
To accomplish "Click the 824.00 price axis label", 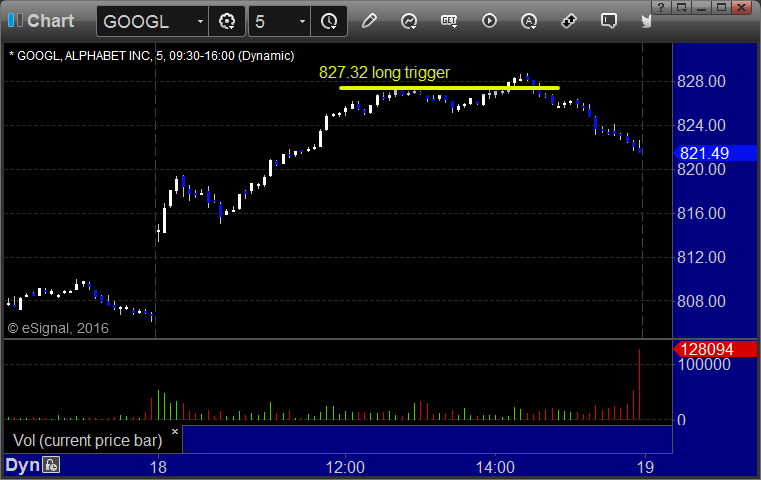I will (701, 125).
